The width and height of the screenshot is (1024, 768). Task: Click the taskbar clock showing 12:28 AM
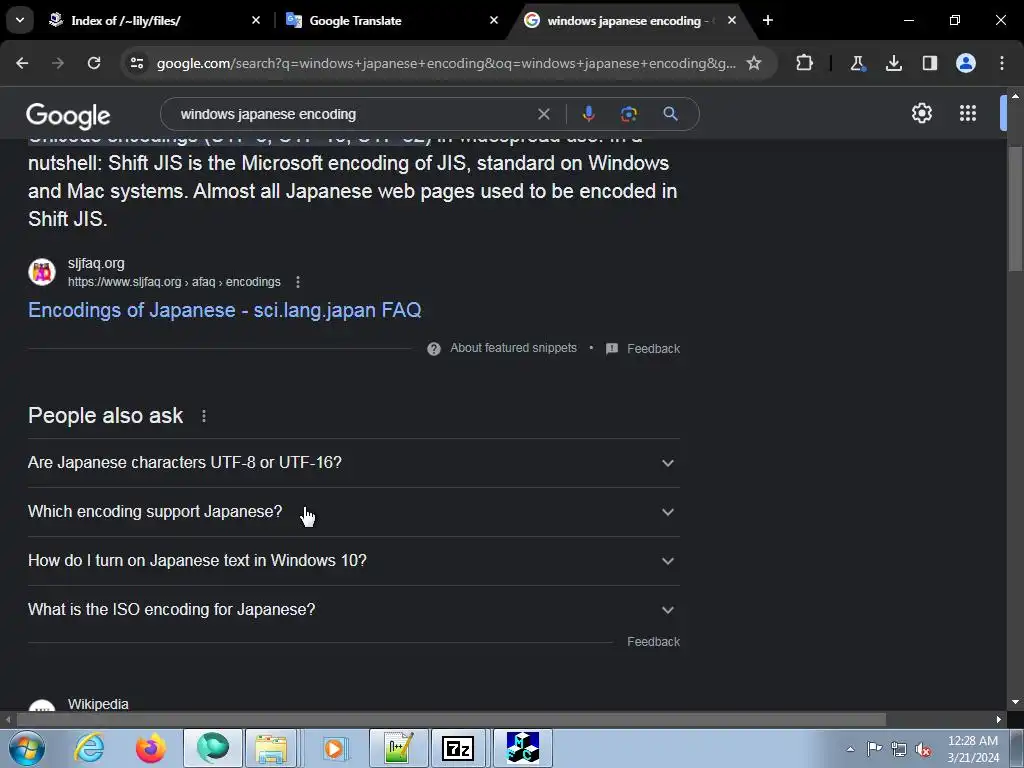pos(973,749)
